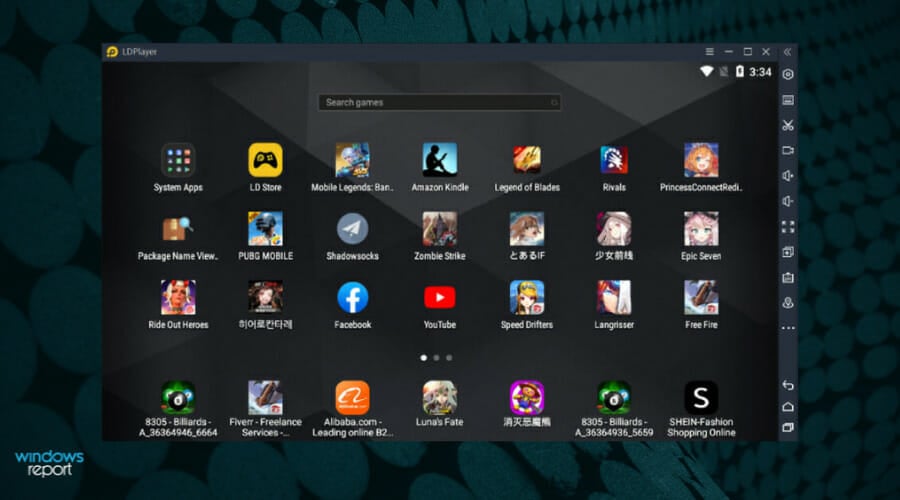Click the scissors screenshot tool

coord(788,125)
